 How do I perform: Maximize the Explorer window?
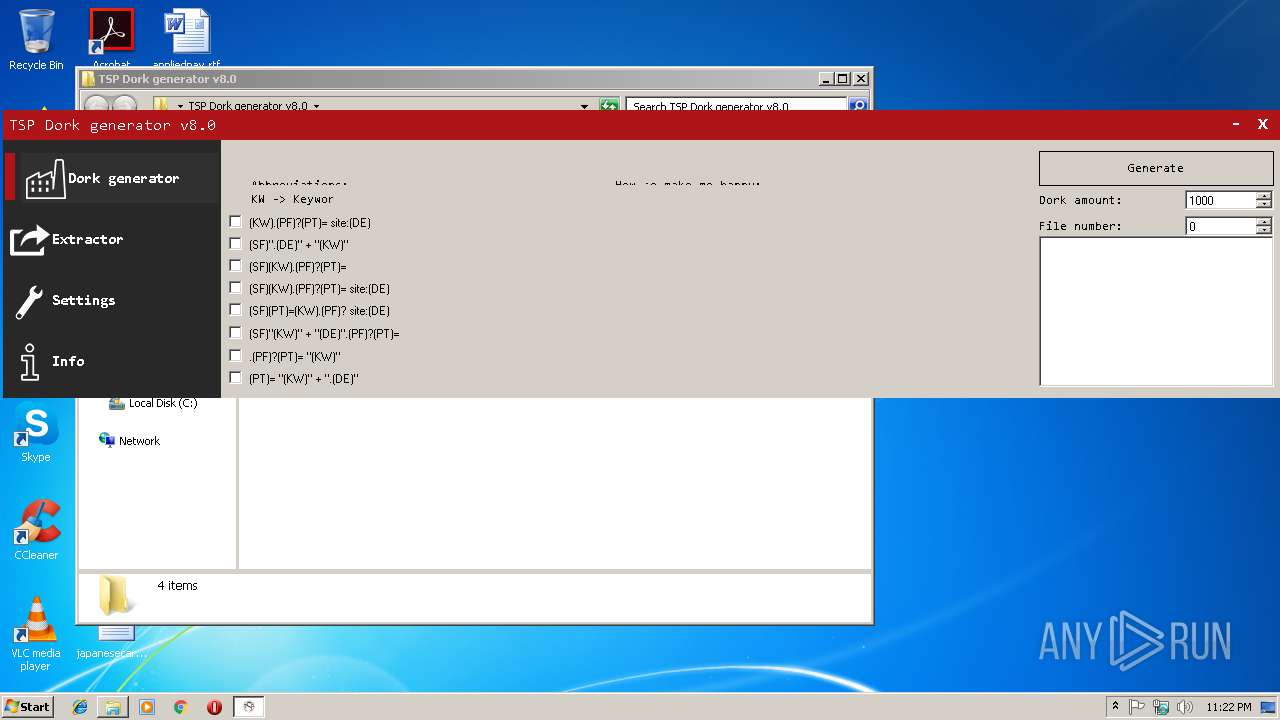coord(843,79)
